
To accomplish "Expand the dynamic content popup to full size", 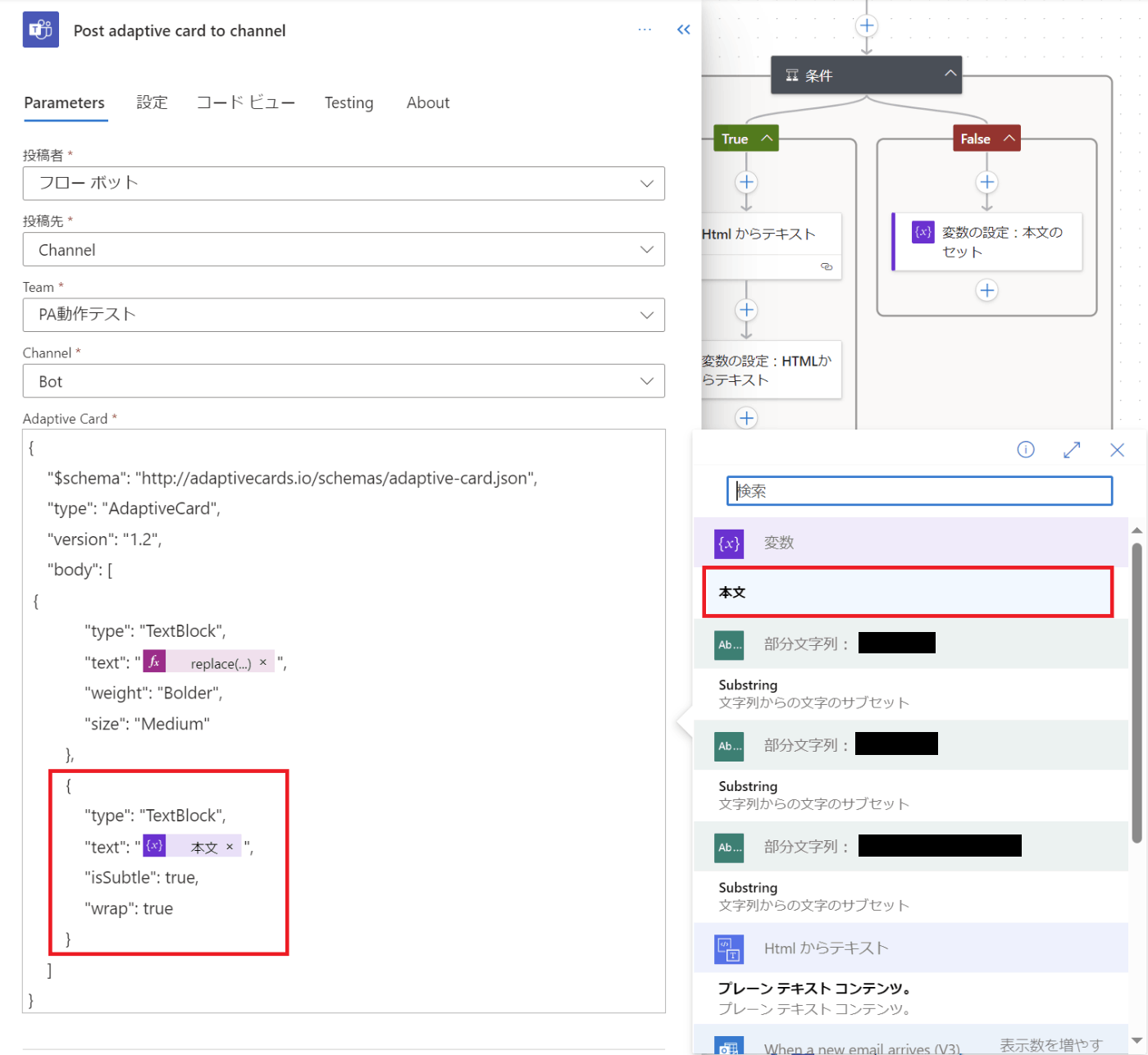I will [x=1072, y=449].
